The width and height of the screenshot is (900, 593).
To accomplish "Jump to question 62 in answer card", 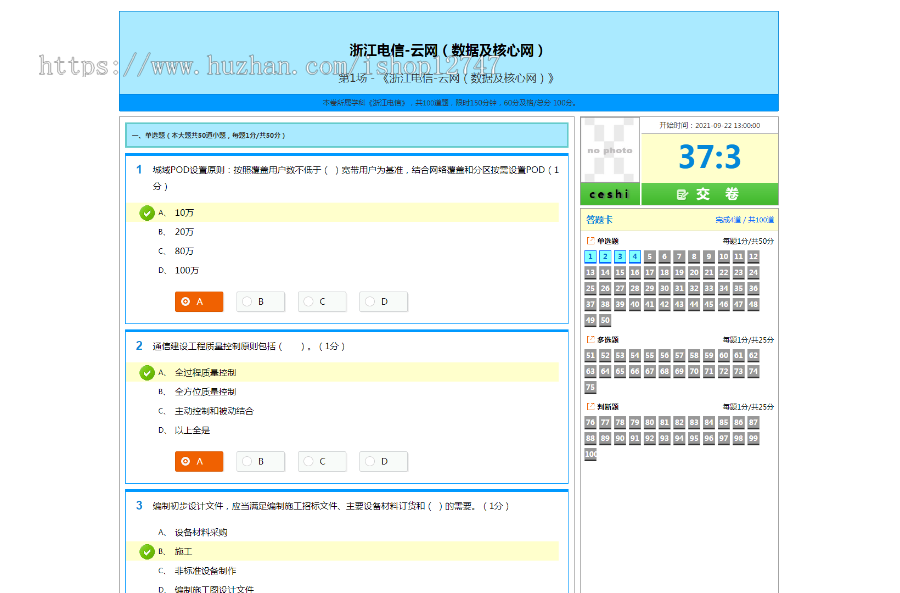I will click(x=754, y=355).
